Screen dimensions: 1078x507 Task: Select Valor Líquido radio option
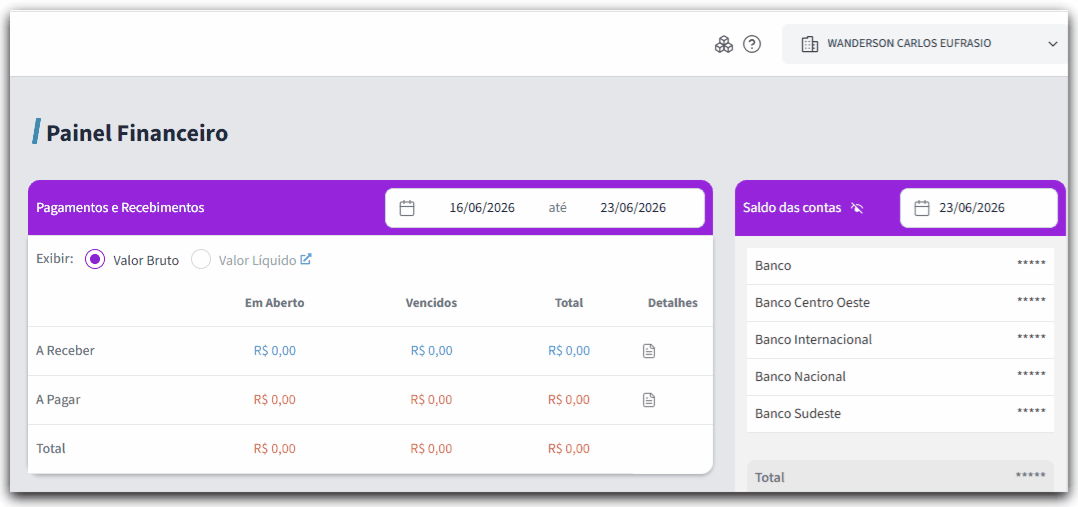click(x=201, y=260)
